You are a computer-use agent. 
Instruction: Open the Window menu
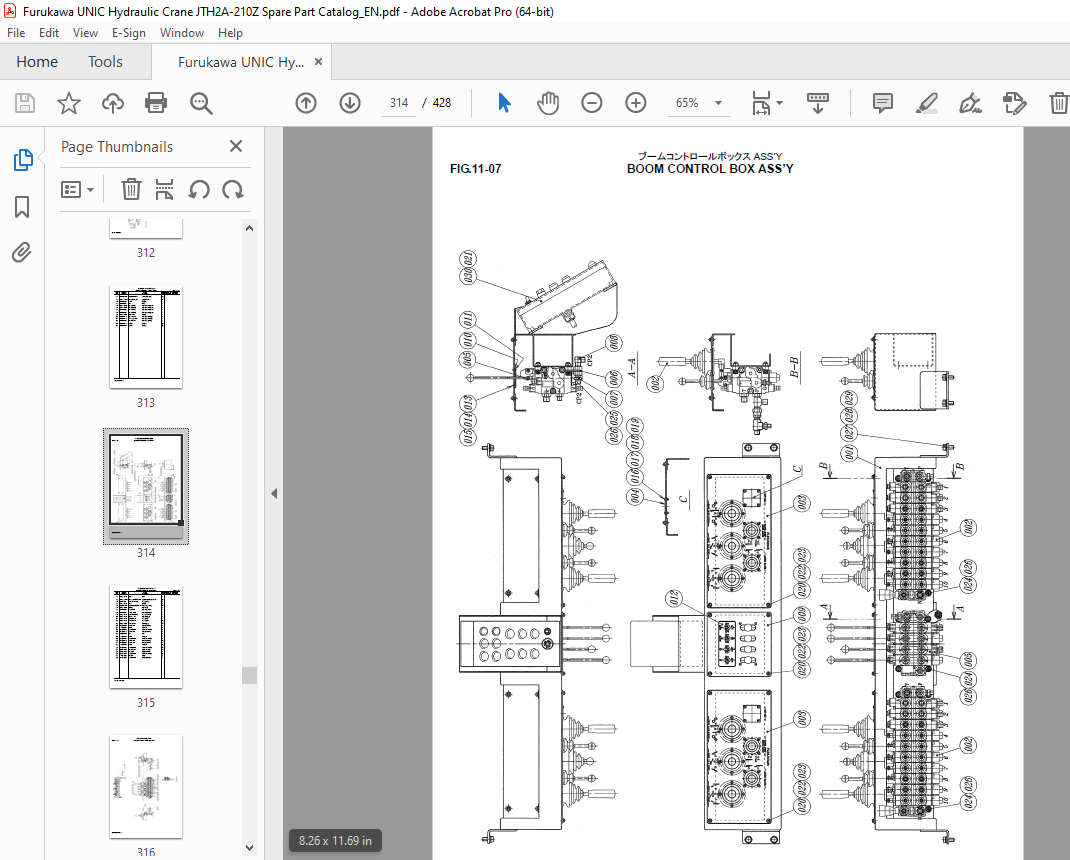click(x=182, y=33)
